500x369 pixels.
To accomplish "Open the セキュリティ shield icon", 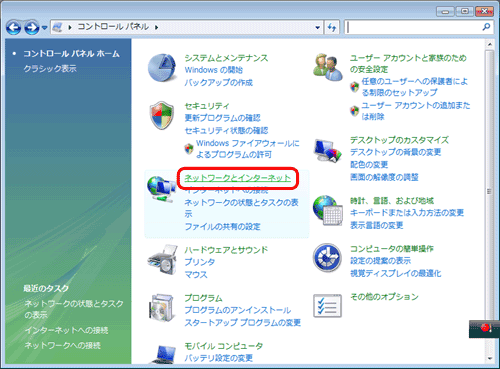I will 162,115.
